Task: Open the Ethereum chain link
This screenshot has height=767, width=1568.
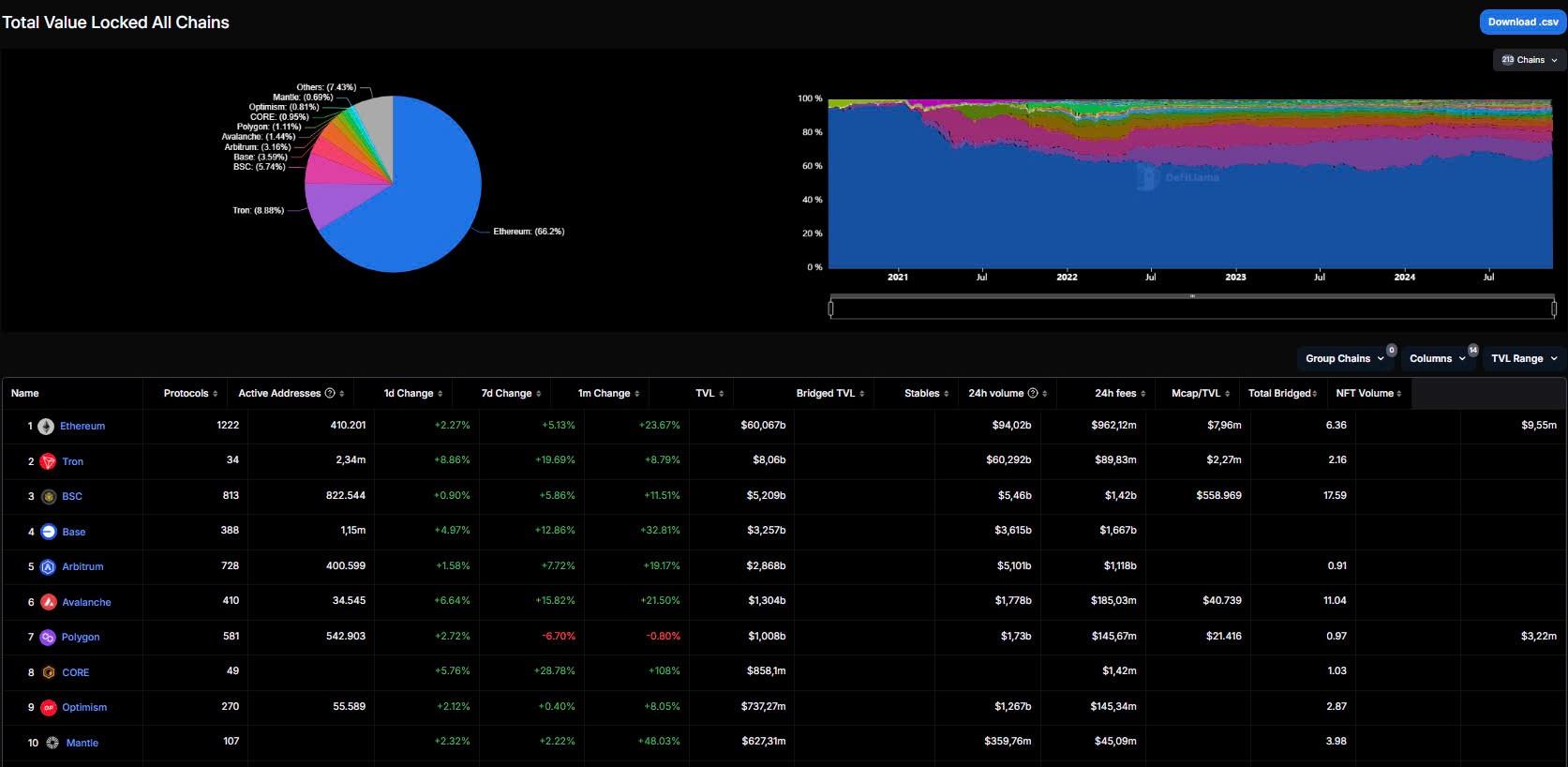Action: [82, 427]
